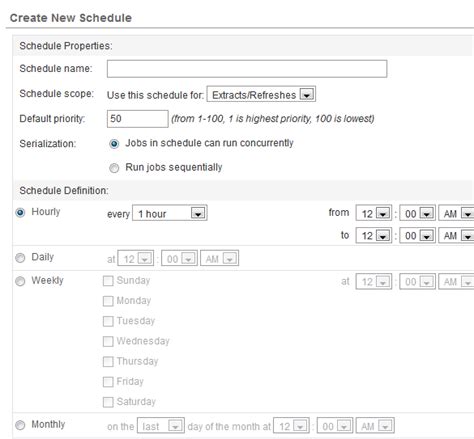
Task: Click the Default priority field showing 50
Action: click(x=137, y=119)
